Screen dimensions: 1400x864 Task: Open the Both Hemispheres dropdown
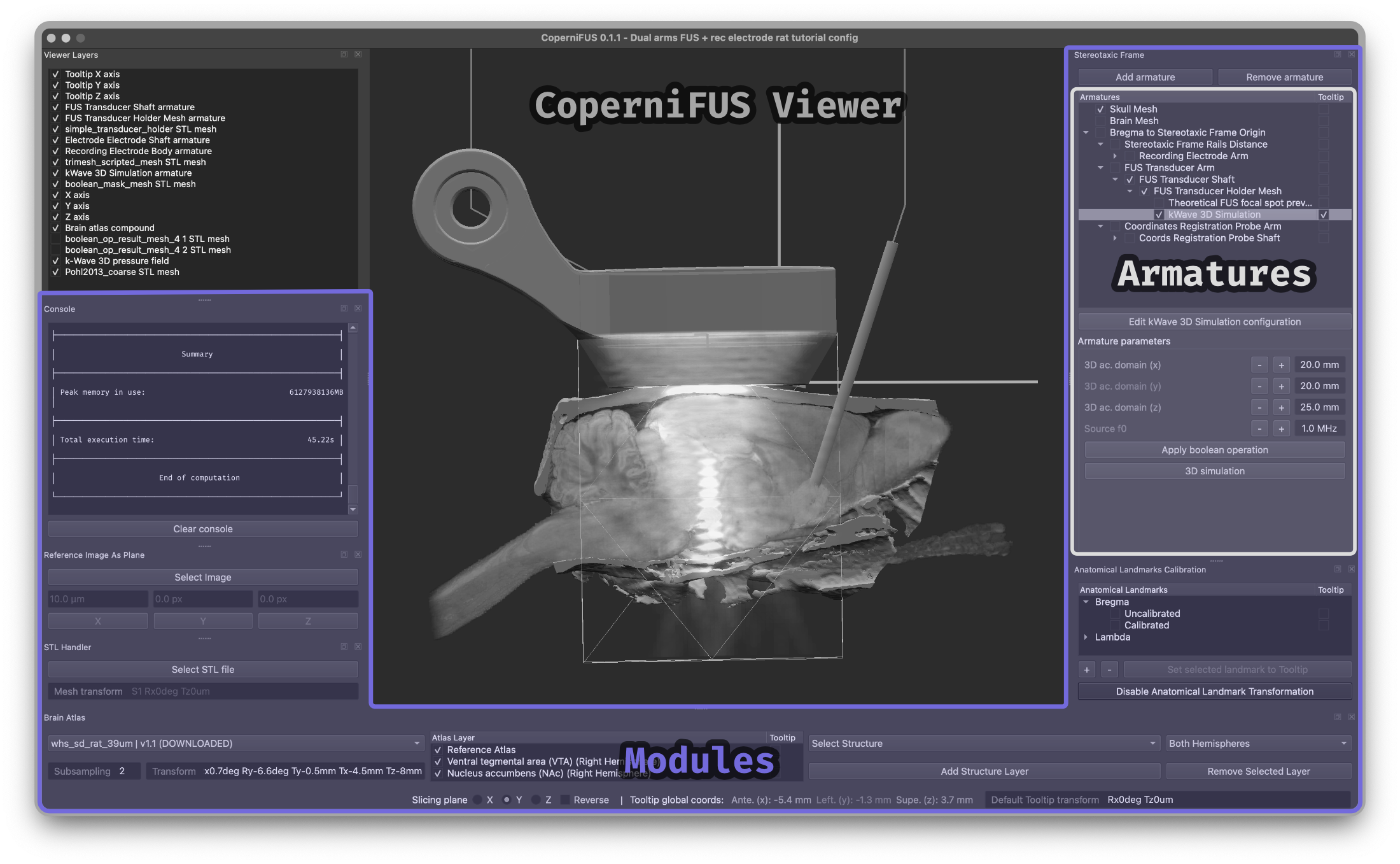coord(1258,744)
